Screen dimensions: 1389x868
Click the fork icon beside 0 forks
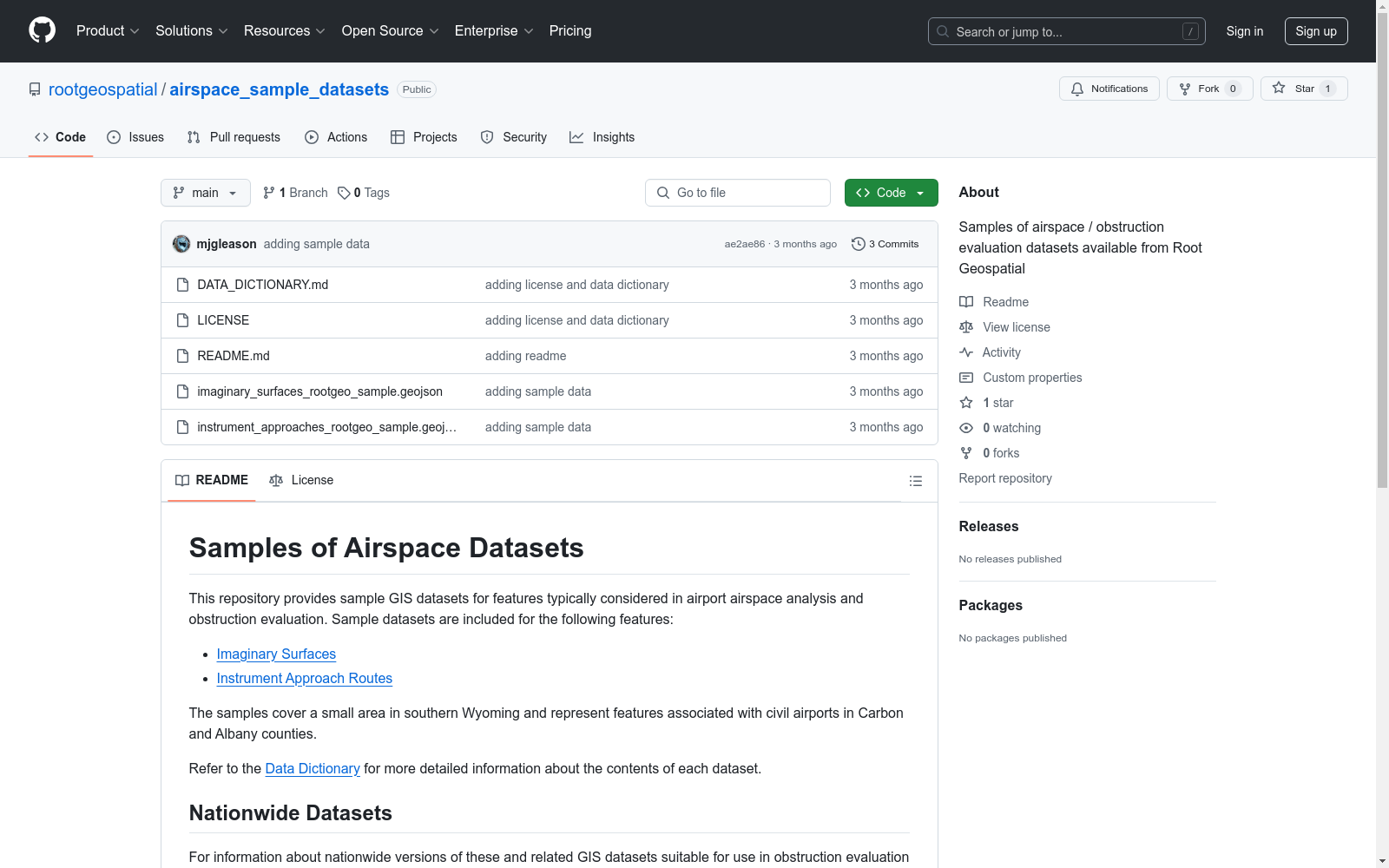966,453
